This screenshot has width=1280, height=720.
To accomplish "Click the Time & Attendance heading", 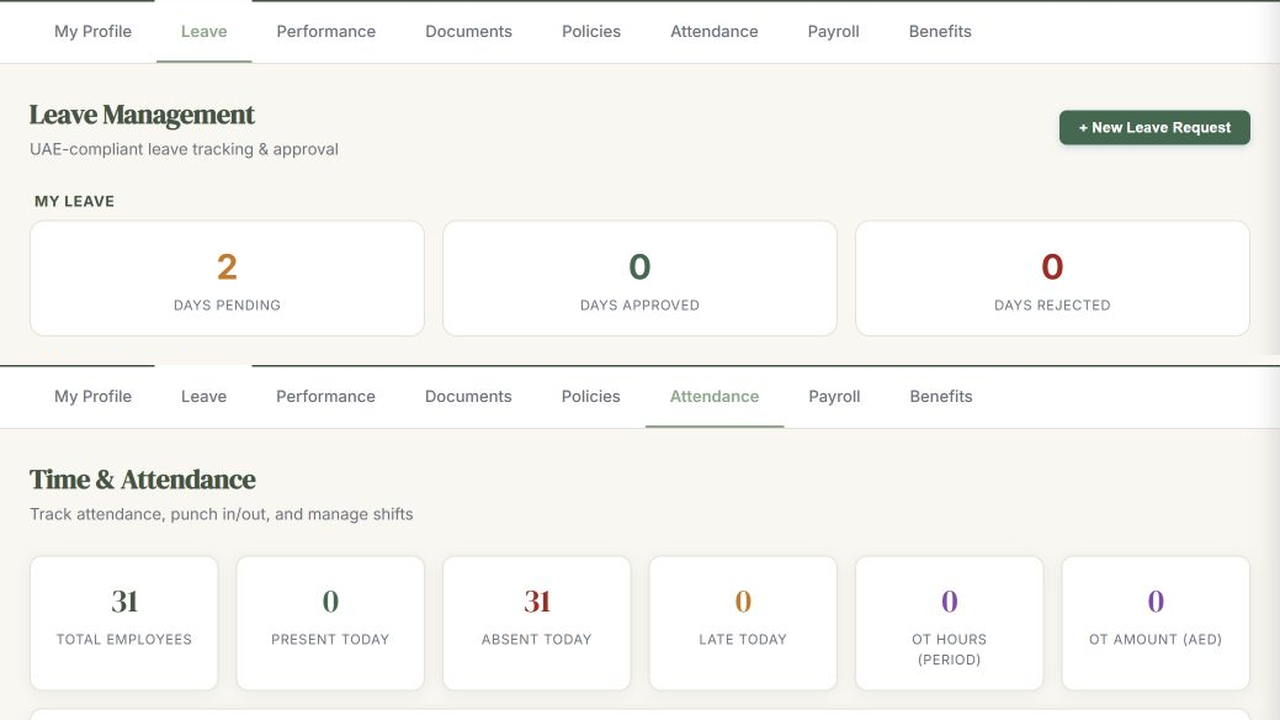I will coord(142,480).
